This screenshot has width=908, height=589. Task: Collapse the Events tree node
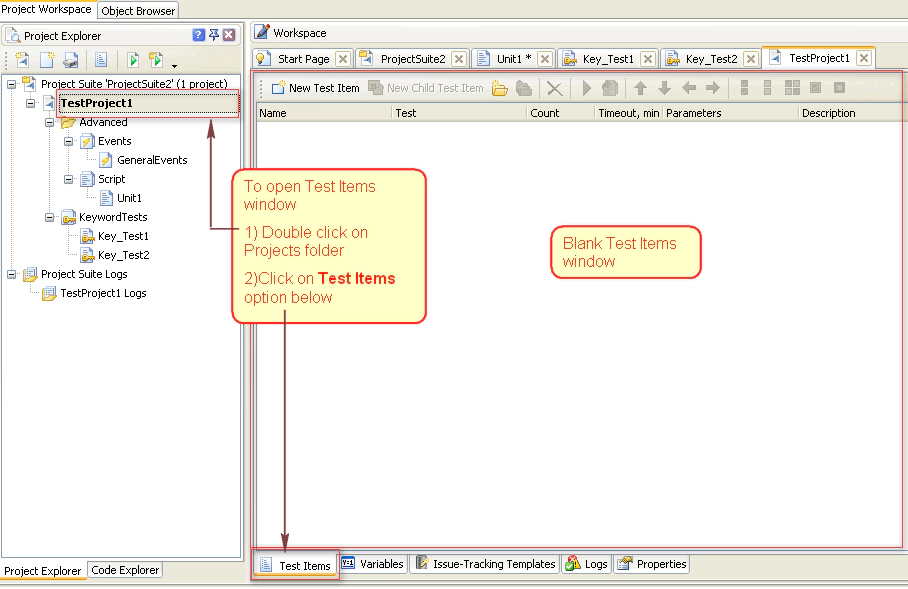point(69,142)
